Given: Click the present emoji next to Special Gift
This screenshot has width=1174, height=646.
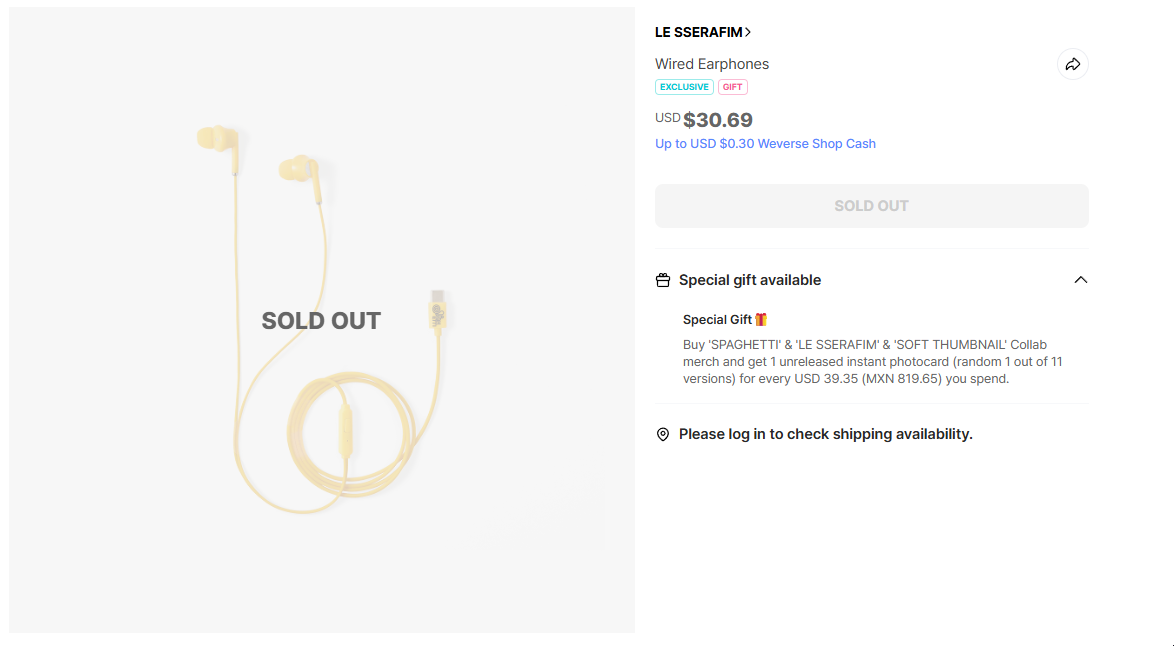Looking at the screenshot, I should [761, 320].
